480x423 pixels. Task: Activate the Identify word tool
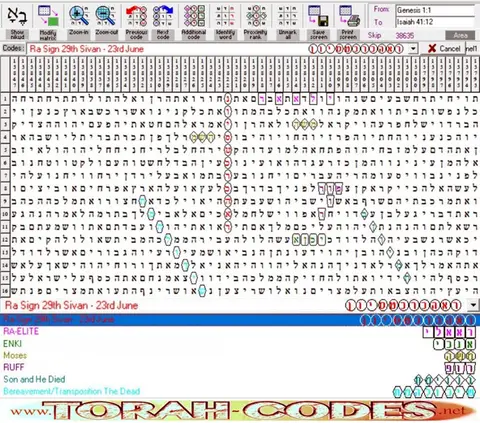point(225,22)
